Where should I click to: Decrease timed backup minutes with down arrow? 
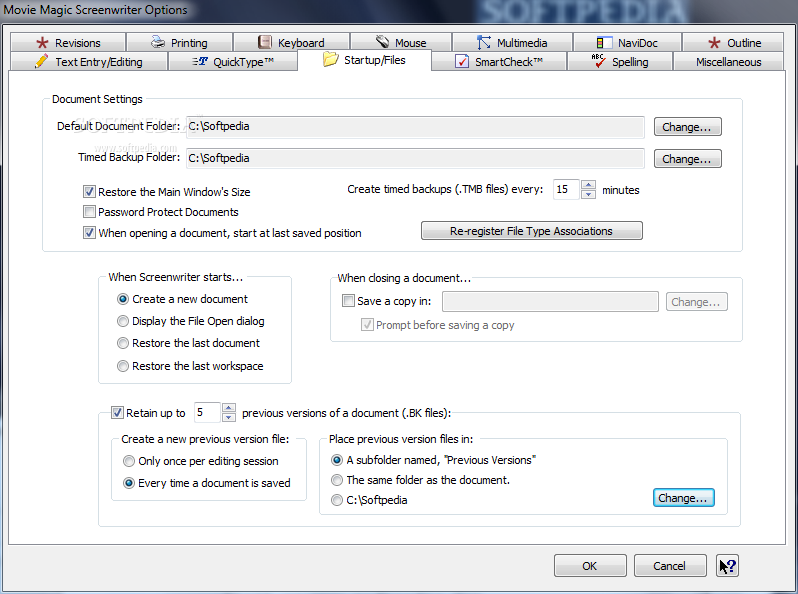588,194
